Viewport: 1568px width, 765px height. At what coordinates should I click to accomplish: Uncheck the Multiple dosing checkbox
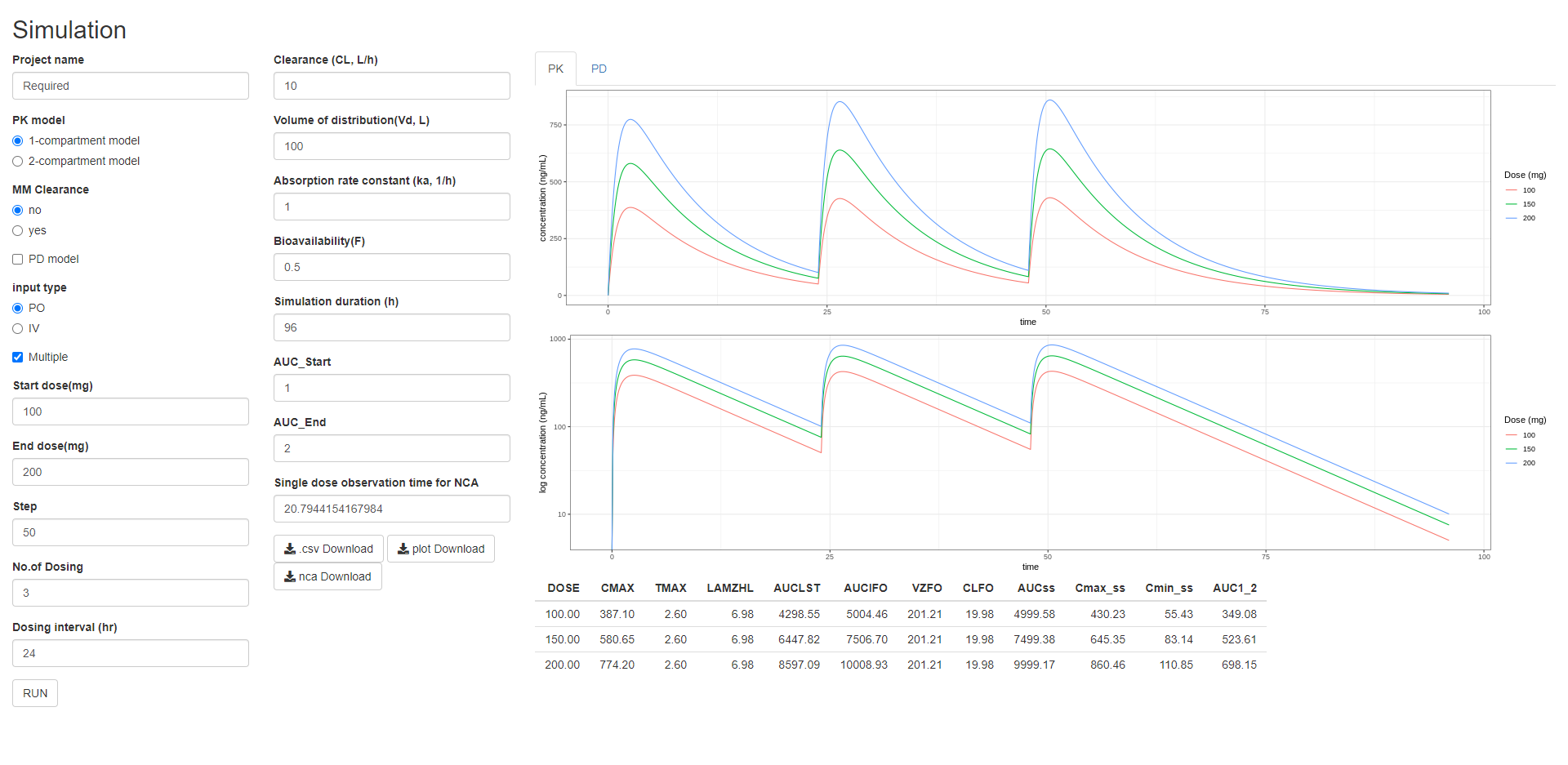pyautogui.click(x=17, y=357)
